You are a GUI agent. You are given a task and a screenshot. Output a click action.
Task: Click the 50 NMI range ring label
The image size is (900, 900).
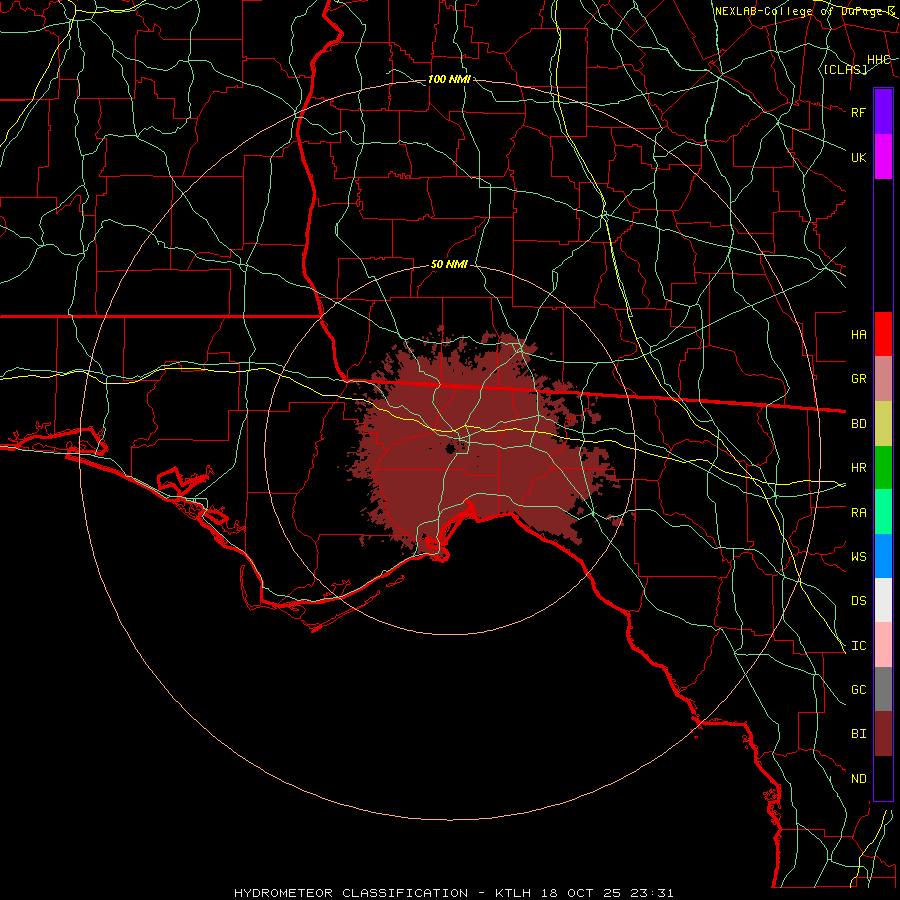449,264
